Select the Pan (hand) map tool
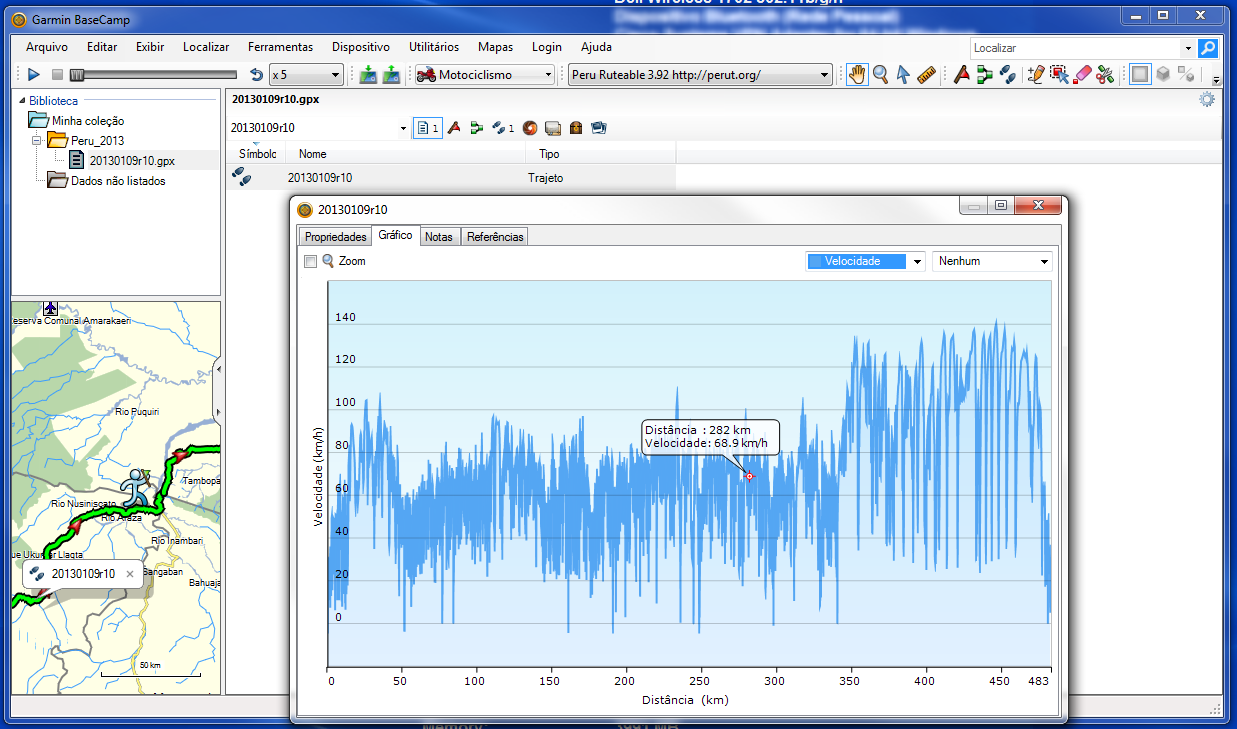Image resolution: width=1237 pixels, height=729 pixels. [x=857, y=75]
